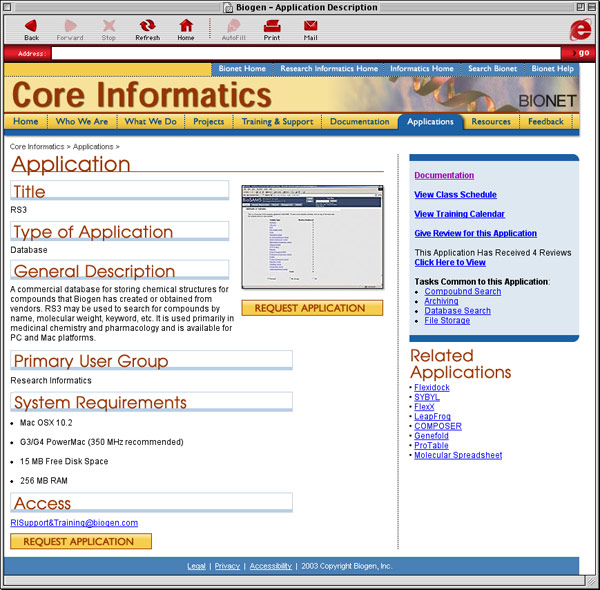
Task: Click the Refresh icon
Action: pos(147,26)
